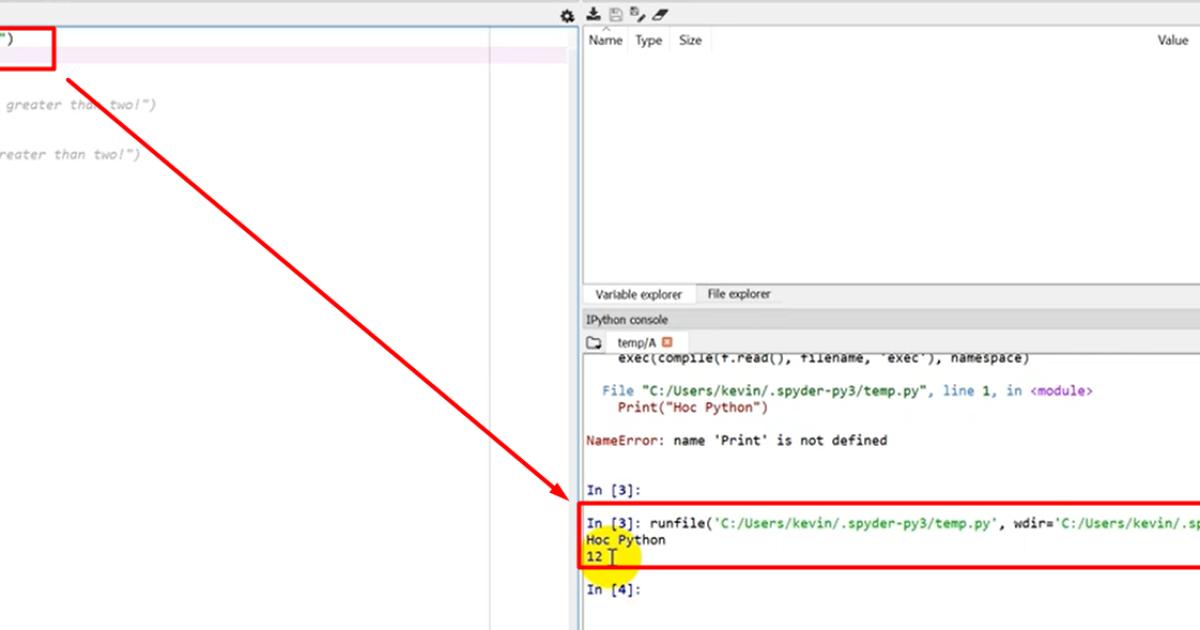Click the Value column header
This screenshot has width=1200, height=630.
tap(1172, 40)
